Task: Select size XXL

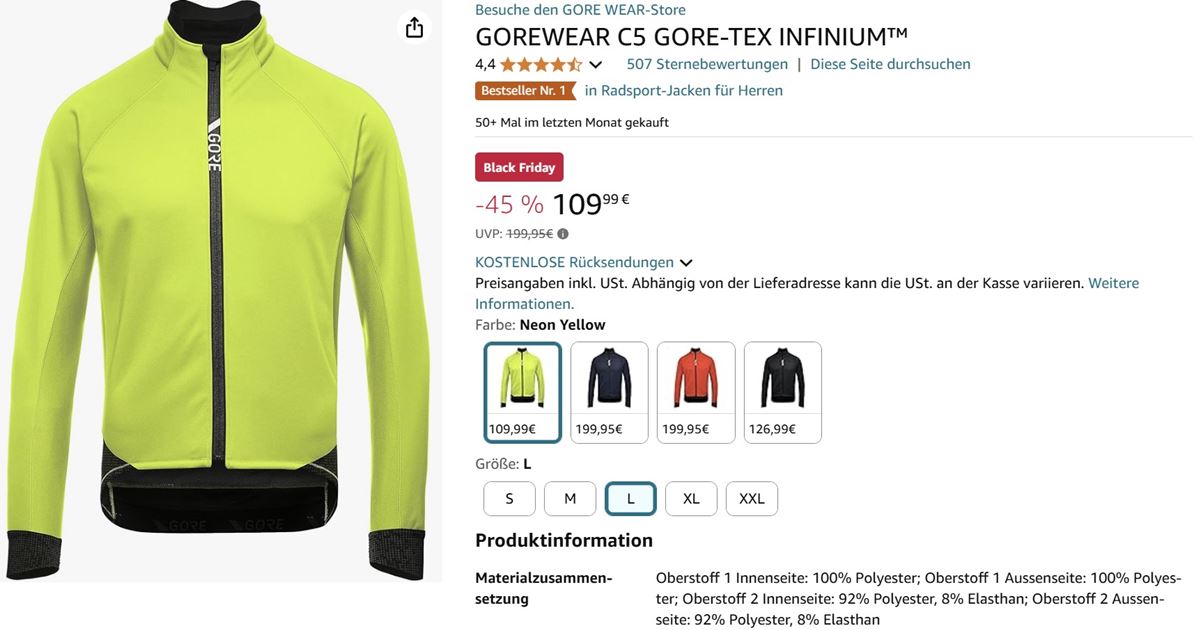Action: (x=752, y=499)
